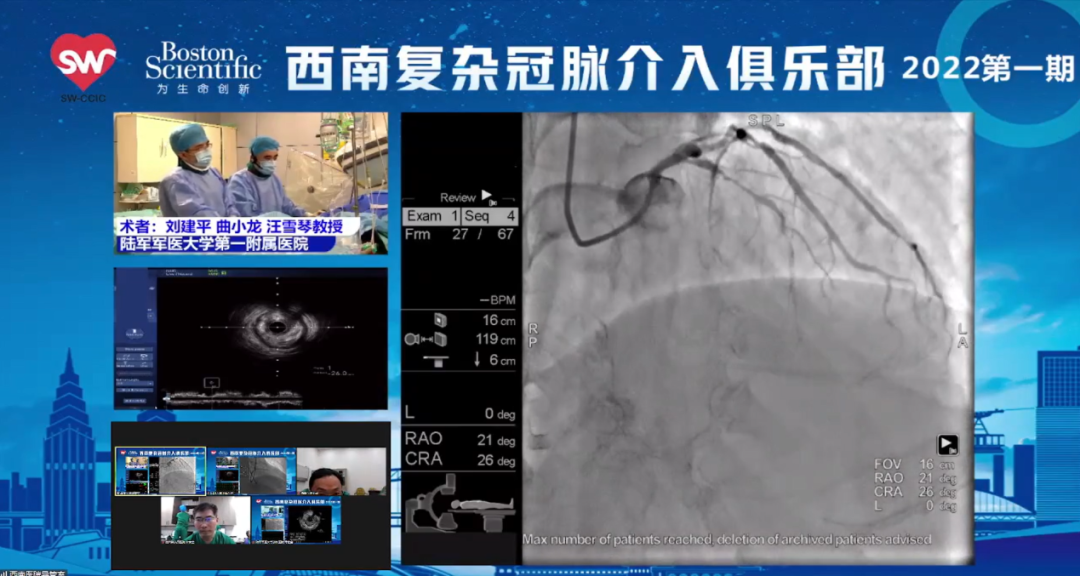Open the operating room live video feed
The height and width of the screenshot is (576, 1080).
click(251, 183)
